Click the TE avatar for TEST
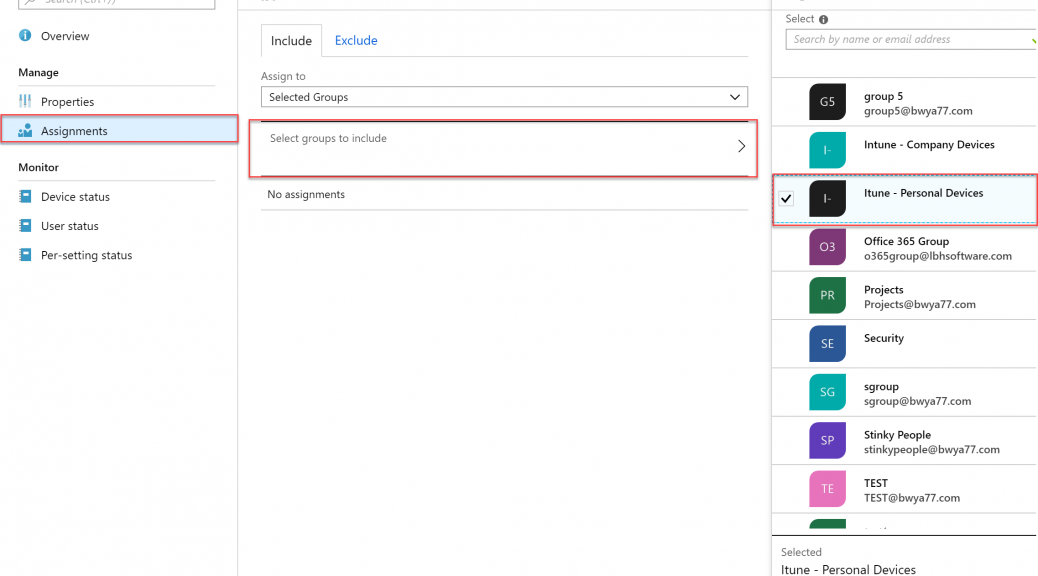 click(827, 489)
